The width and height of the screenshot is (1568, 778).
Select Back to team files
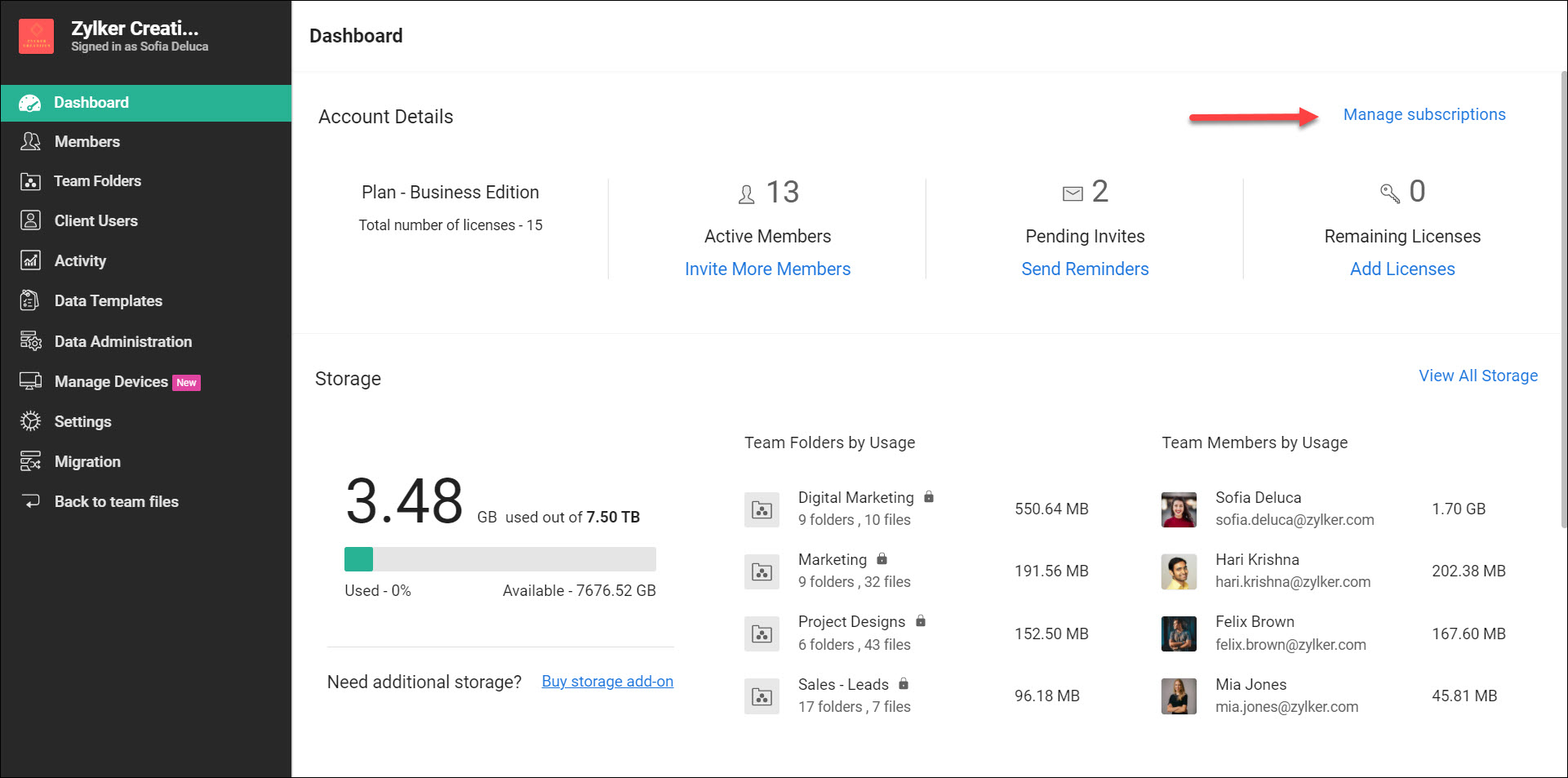pos(116,502)
